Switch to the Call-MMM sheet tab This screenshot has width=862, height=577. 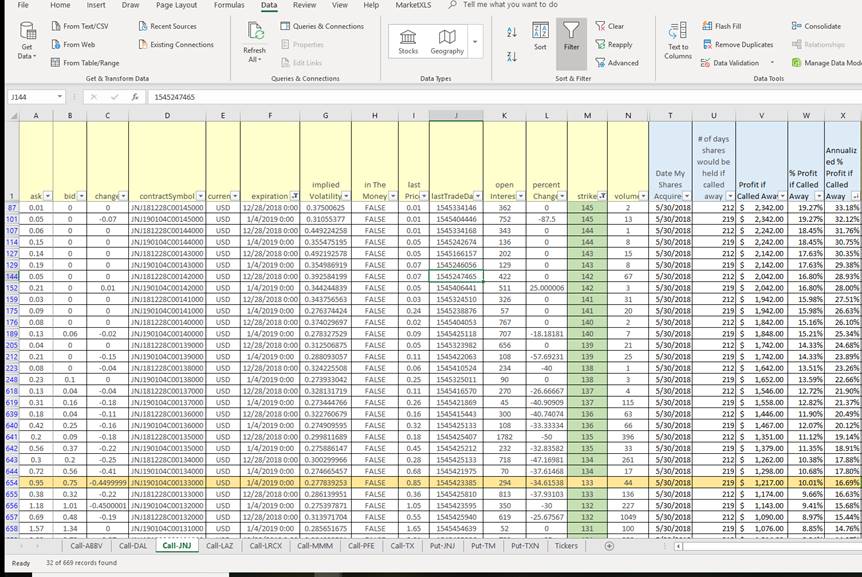tap(315, 546)
